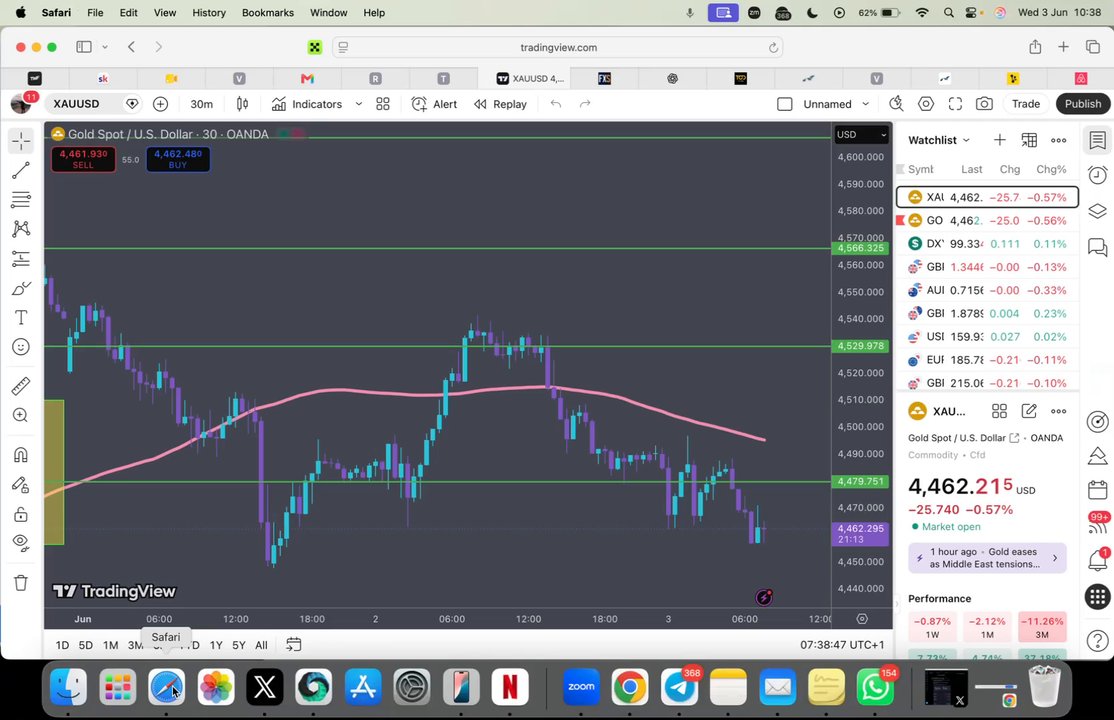1114x720 pixels.
Task: Open the watchlist three-dot menu
Action: coord(1059,140)
